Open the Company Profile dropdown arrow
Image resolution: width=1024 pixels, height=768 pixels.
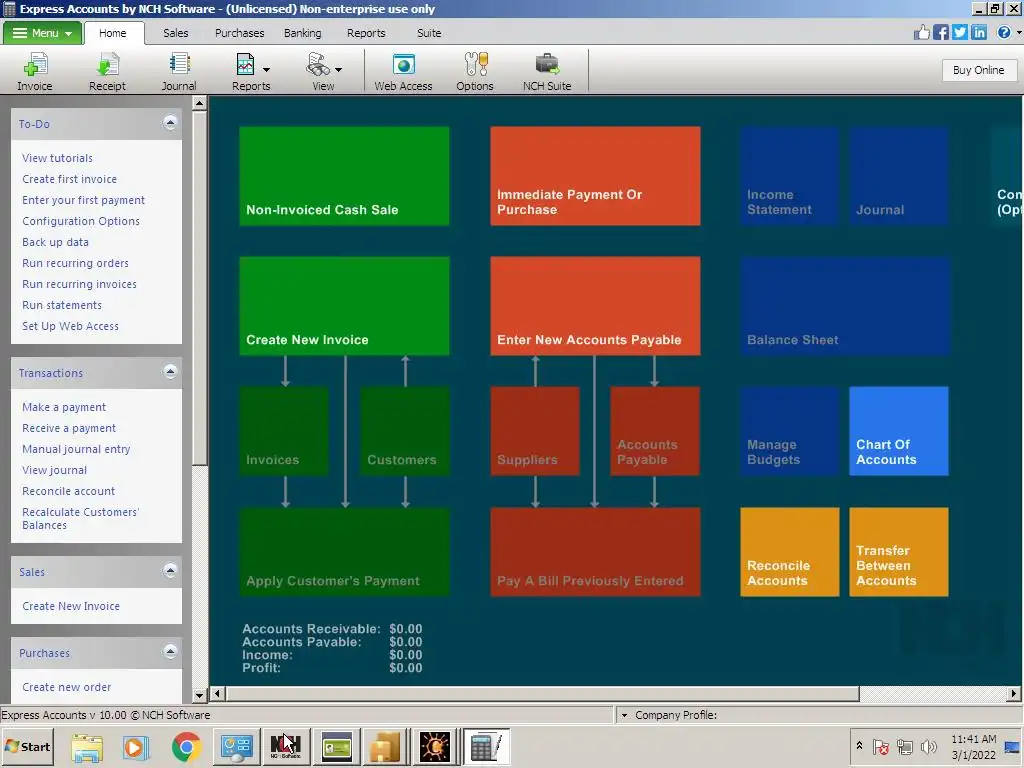click(x=624, y=715)
